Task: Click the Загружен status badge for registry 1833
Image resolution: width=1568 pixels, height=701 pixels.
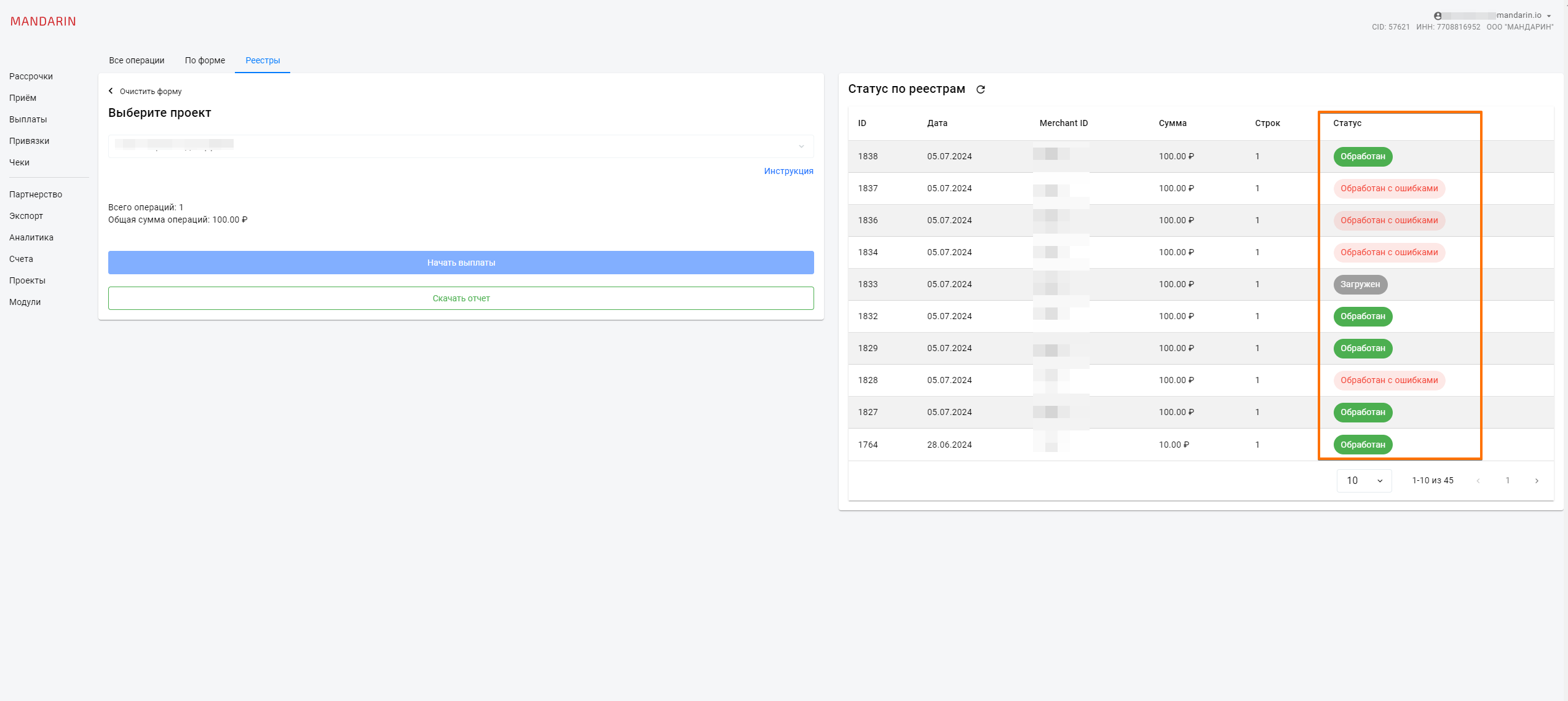Action: (x=1360, y=284)
